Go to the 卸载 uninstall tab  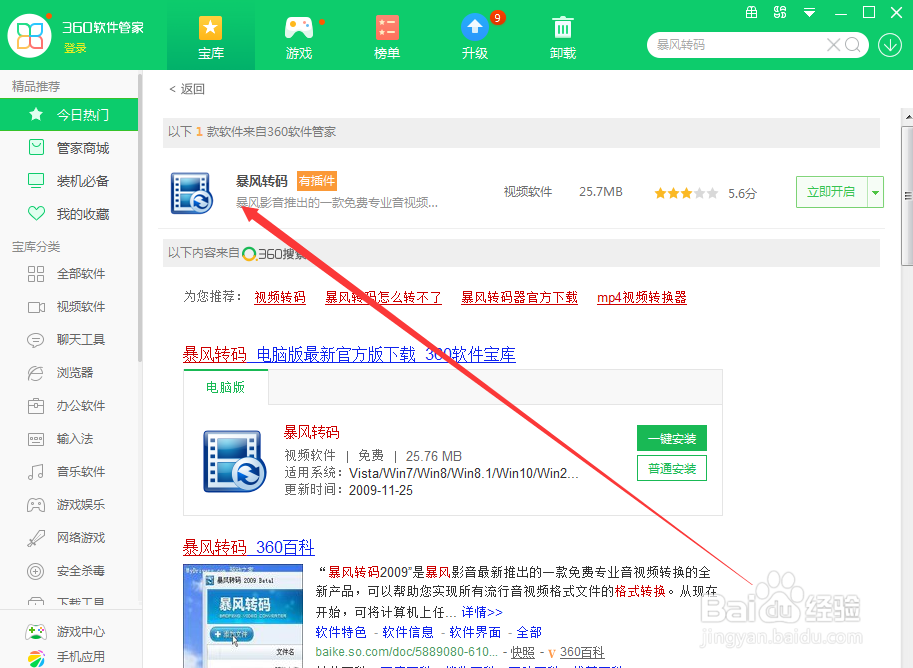(x=562, y=38)
